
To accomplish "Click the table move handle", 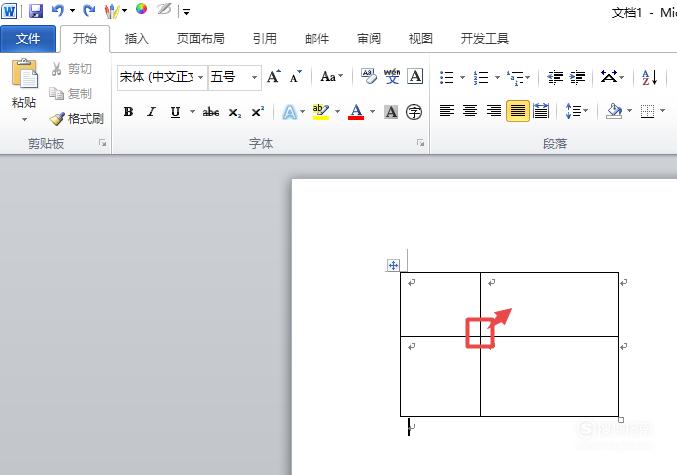I will click(x=393, y=265).
